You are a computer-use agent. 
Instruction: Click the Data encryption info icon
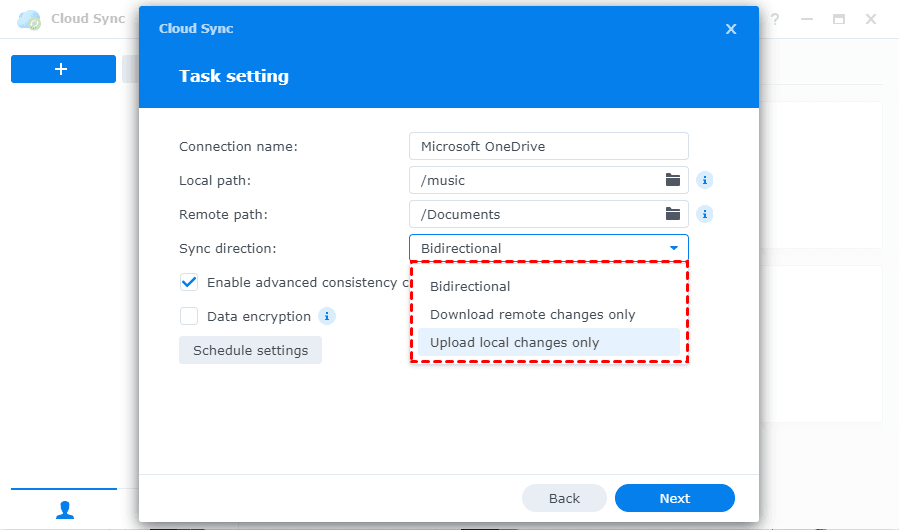pos(327,316)
